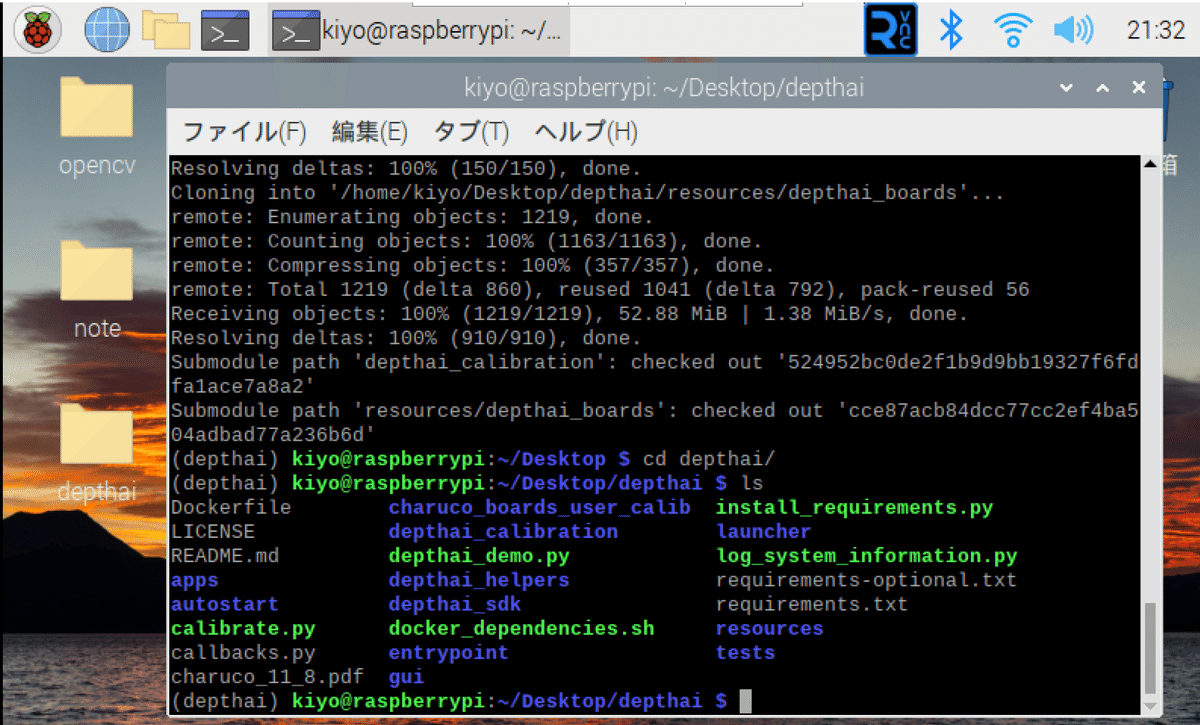Switch to kiyo@raspberrypi taskbar window button
Screen dimensions: 1200x725
(x=420, y=31)
